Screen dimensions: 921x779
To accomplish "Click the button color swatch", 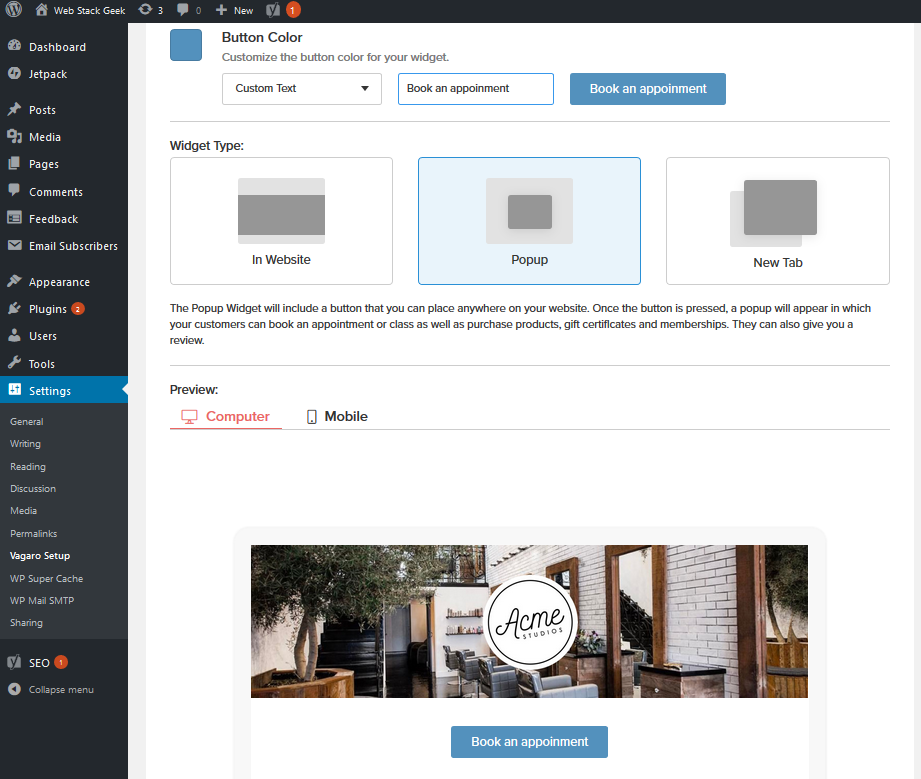I will [186, 45].
